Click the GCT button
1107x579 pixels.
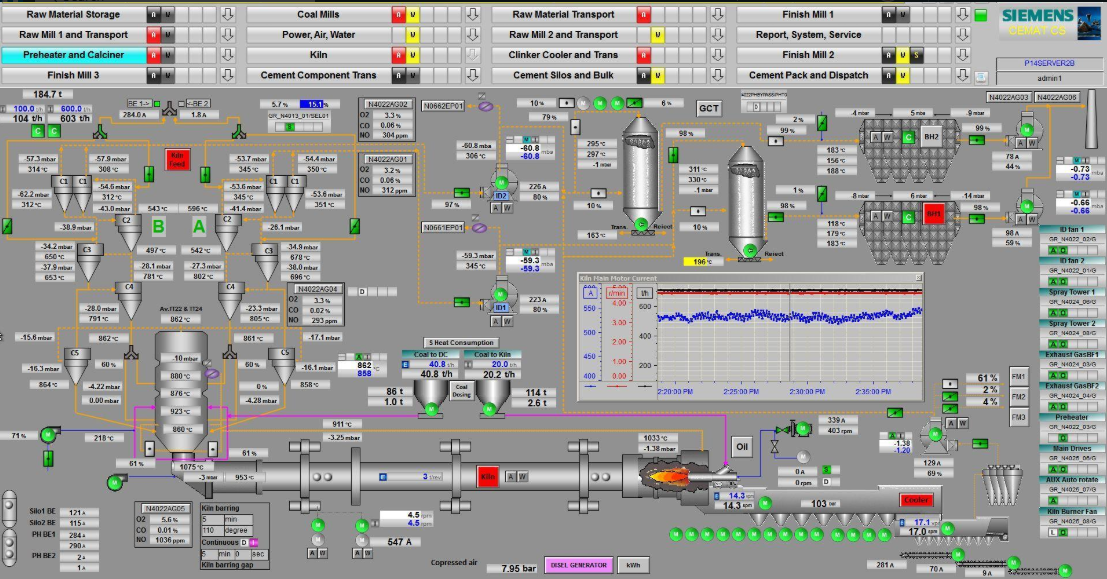click(x=709, y=108)
